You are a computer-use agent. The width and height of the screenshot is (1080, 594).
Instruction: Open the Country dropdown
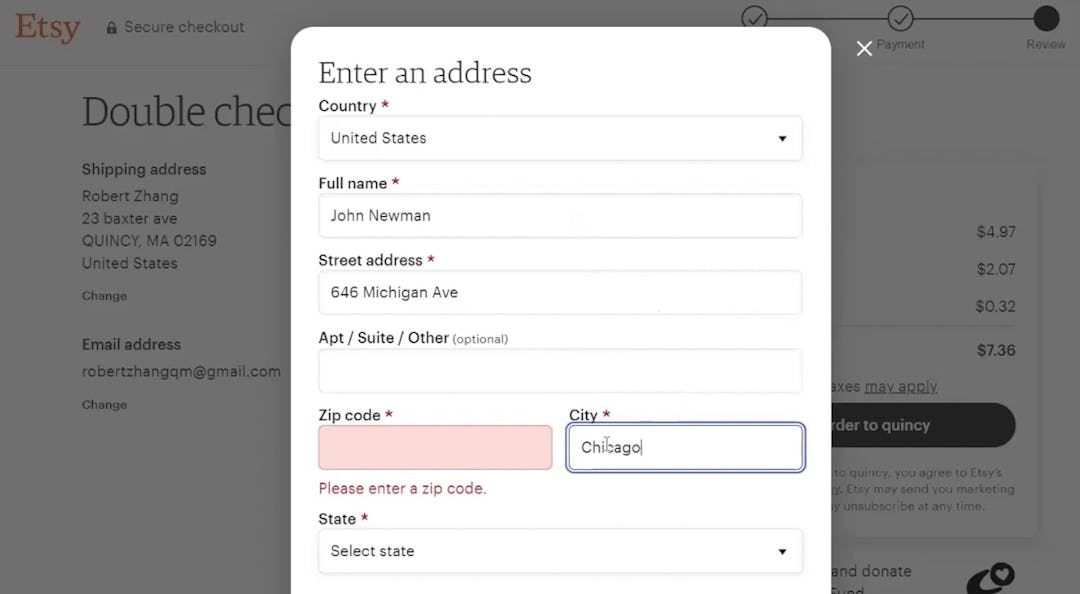560,139
